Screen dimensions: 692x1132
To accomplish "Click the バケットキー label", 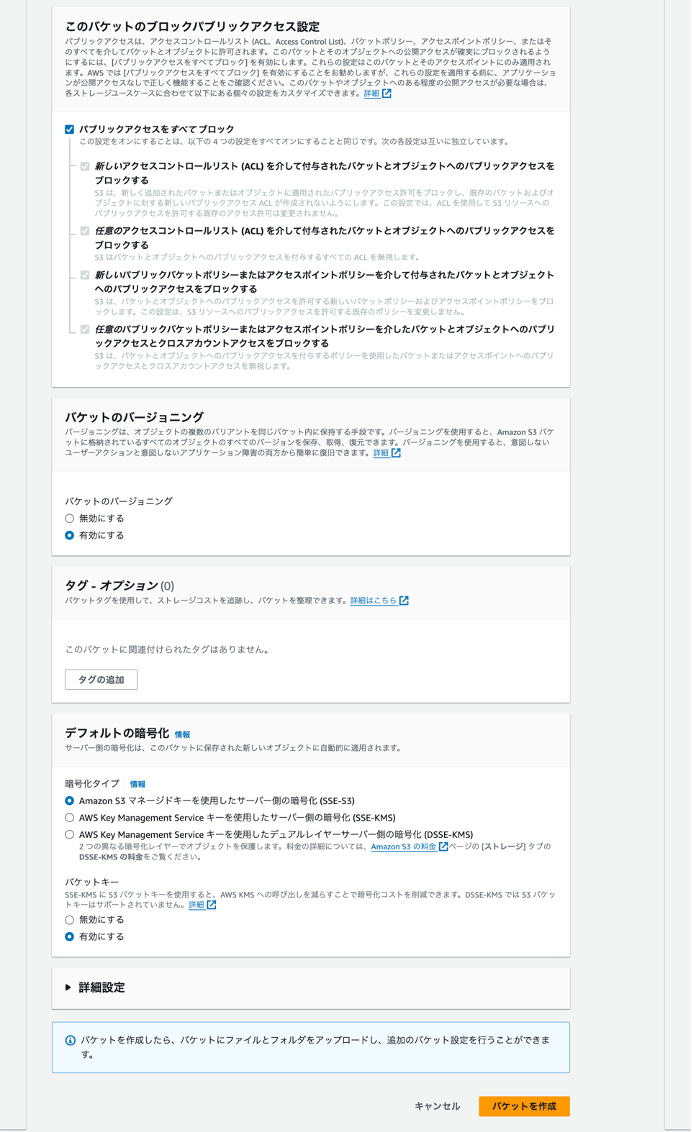I will coord(92,882).
